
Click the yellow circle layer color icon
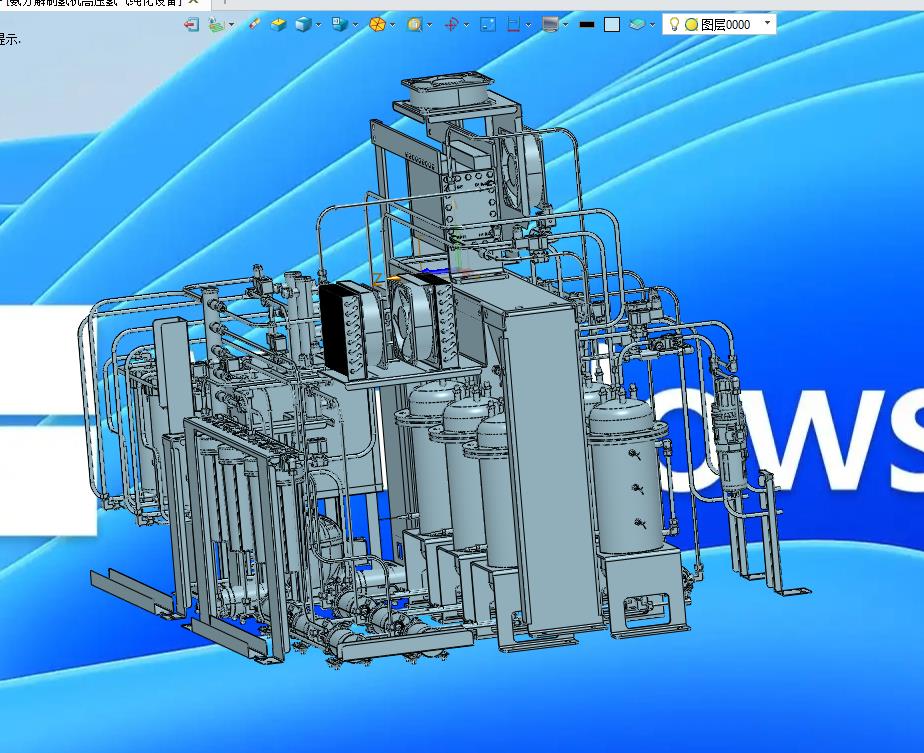[x=692, y=25]
